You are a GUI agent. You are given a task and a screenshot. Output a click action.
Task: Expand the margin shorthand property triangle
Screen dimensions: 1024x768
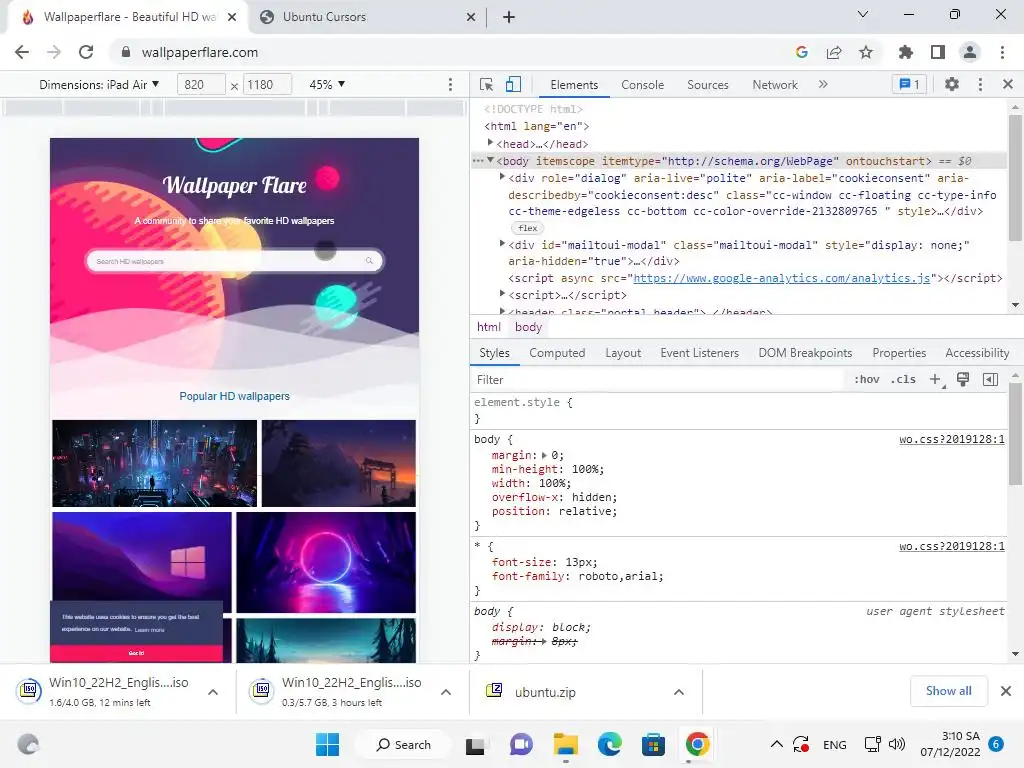point(545,455)
